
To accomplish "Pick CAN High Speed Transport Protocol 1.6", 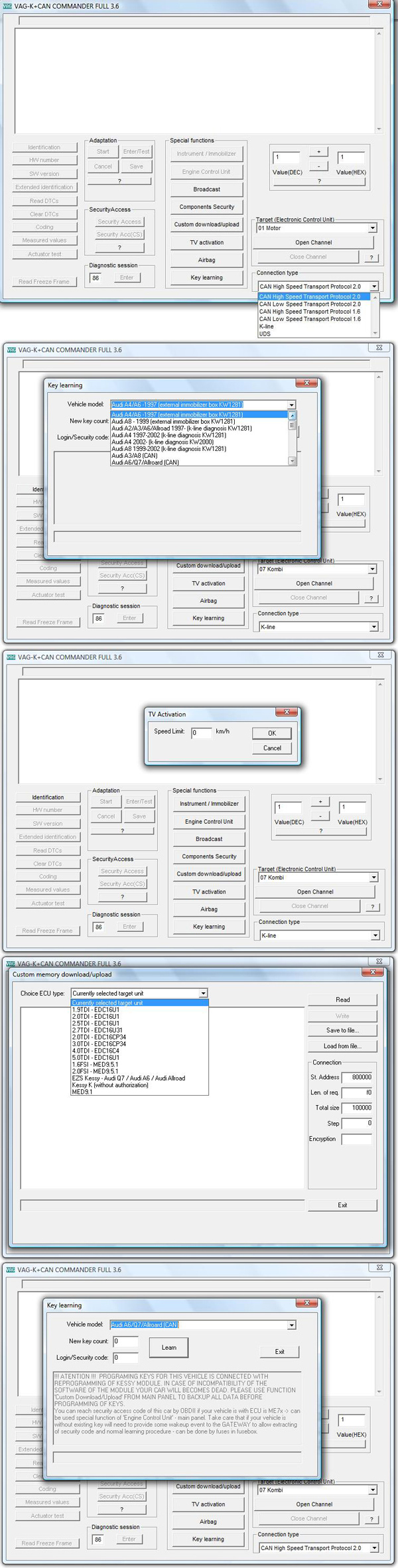I will pos(310,312).
